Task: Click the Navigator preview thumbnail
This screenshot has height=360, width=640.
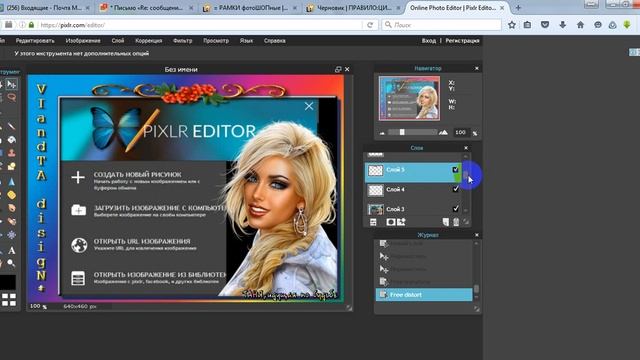Action: [x=409, y=98]
